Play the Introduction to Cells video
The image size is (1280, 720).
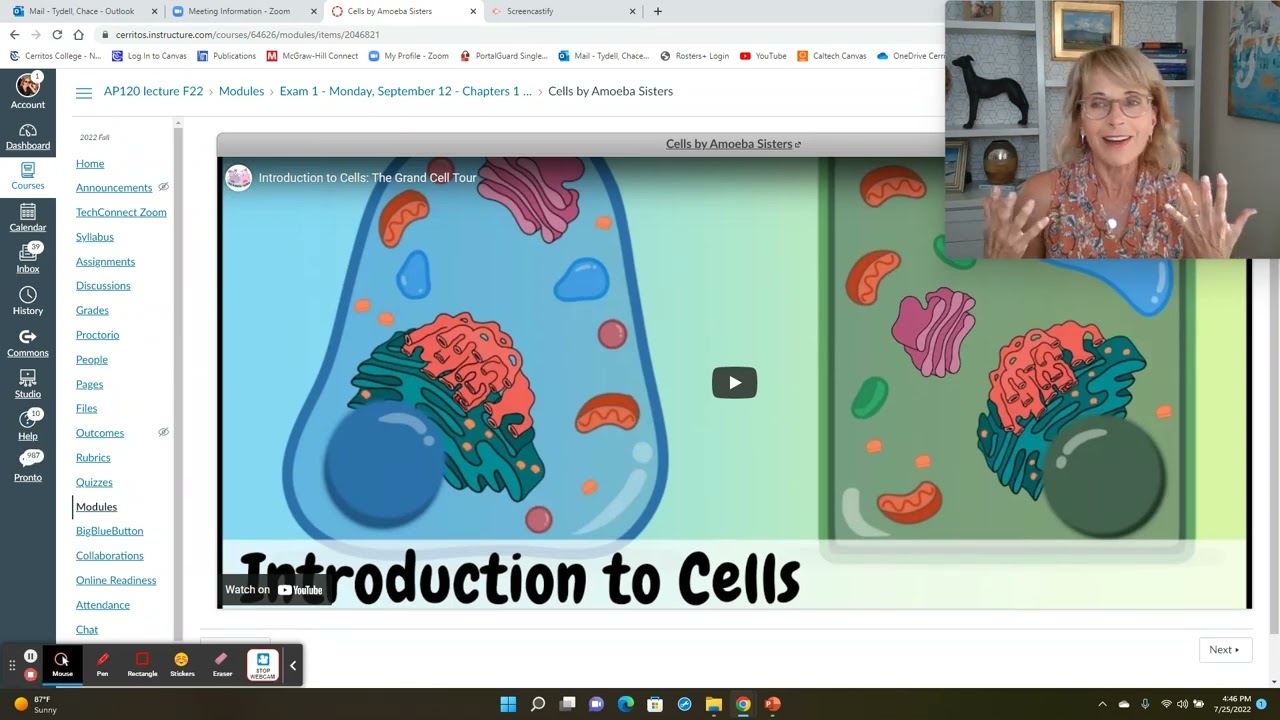point(734,382)
